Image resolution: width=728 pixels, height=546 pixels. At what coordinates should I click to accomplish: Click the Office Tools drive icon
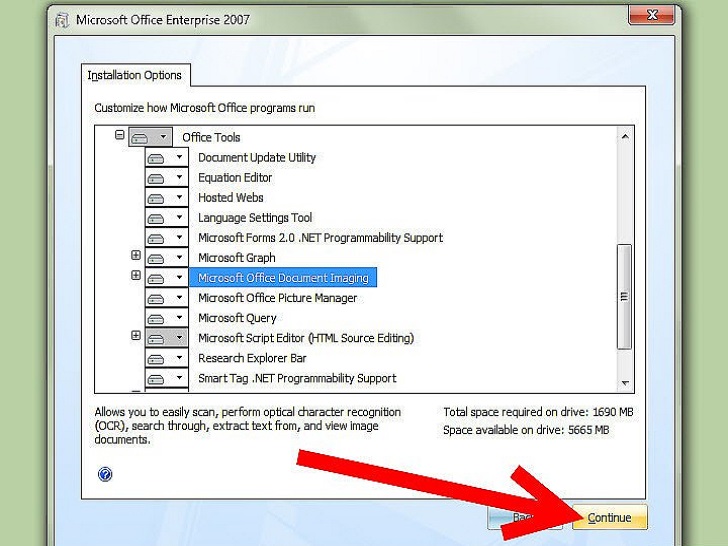click(x=142, y=137)
